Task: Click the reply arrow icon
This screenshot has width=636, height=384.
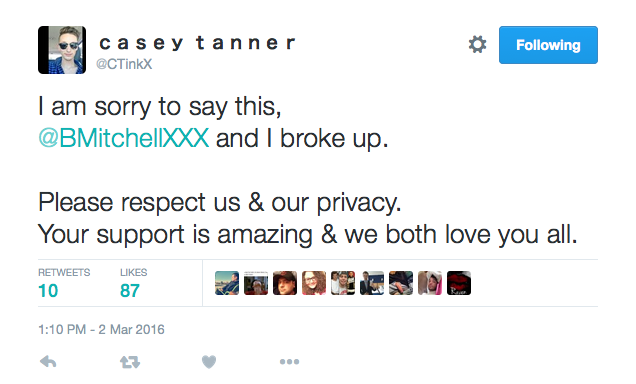Action: (x=48, y=361)
